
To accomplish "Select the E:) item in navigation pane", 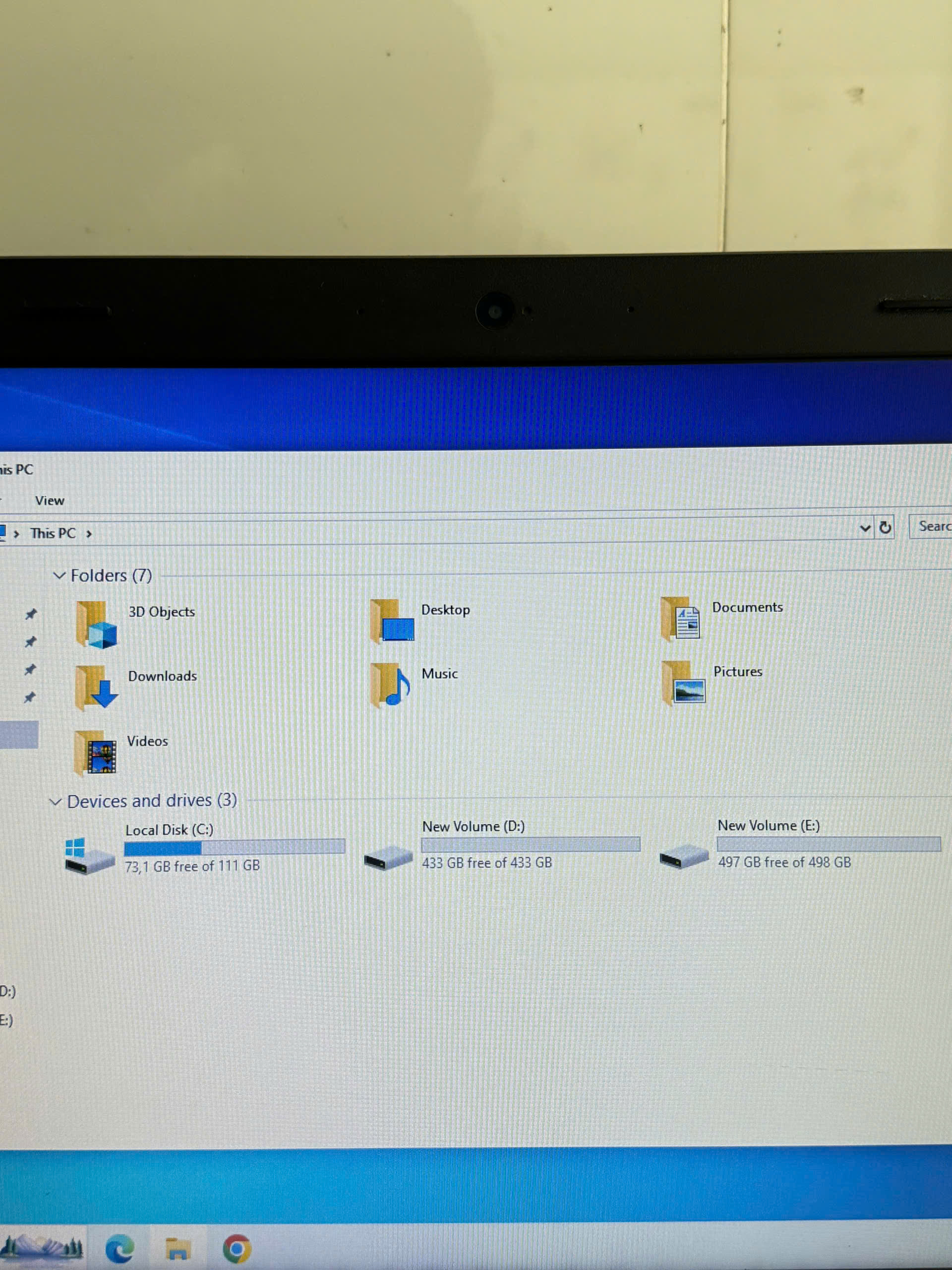I will [7, 1020].
